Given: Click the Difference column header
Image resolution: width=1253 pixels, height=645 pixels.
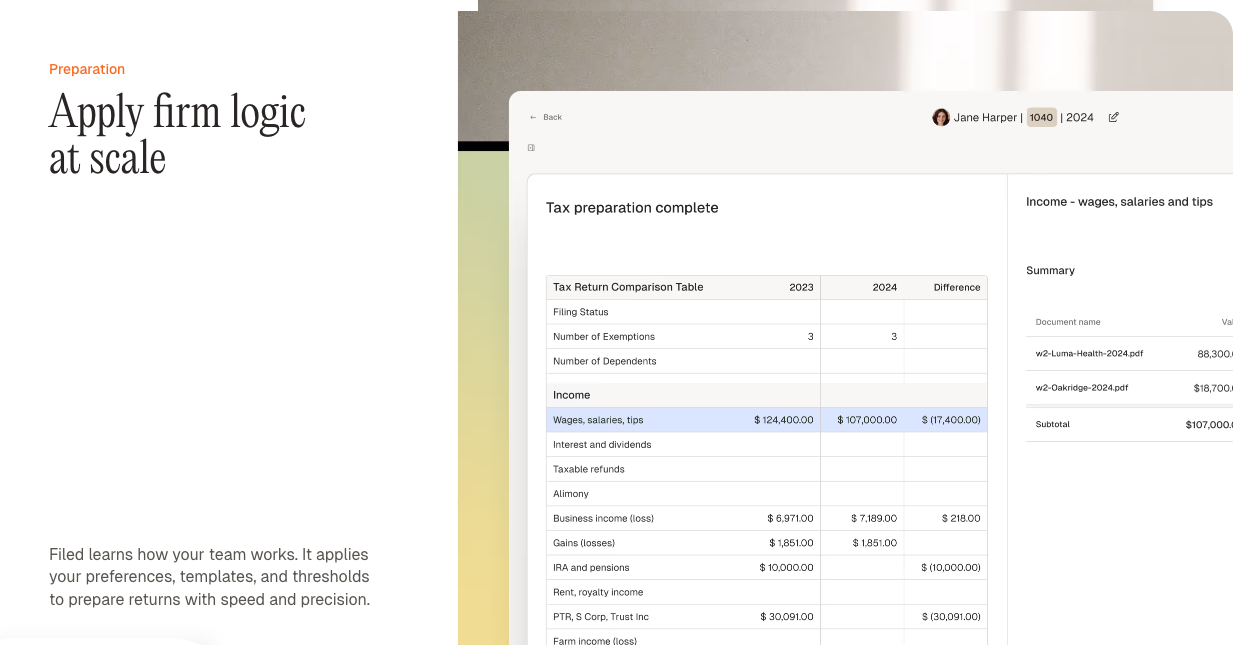Looking at the screenshot, I should pos(957,287).
